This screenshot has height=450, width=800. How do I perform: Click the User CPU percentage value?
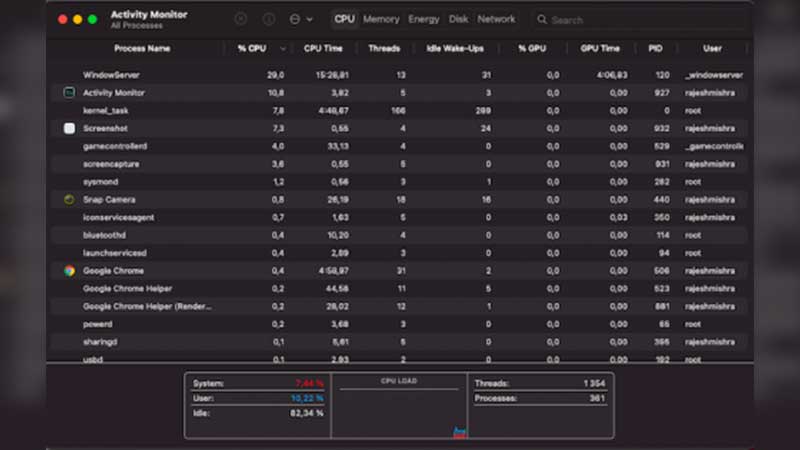(307, 398)
